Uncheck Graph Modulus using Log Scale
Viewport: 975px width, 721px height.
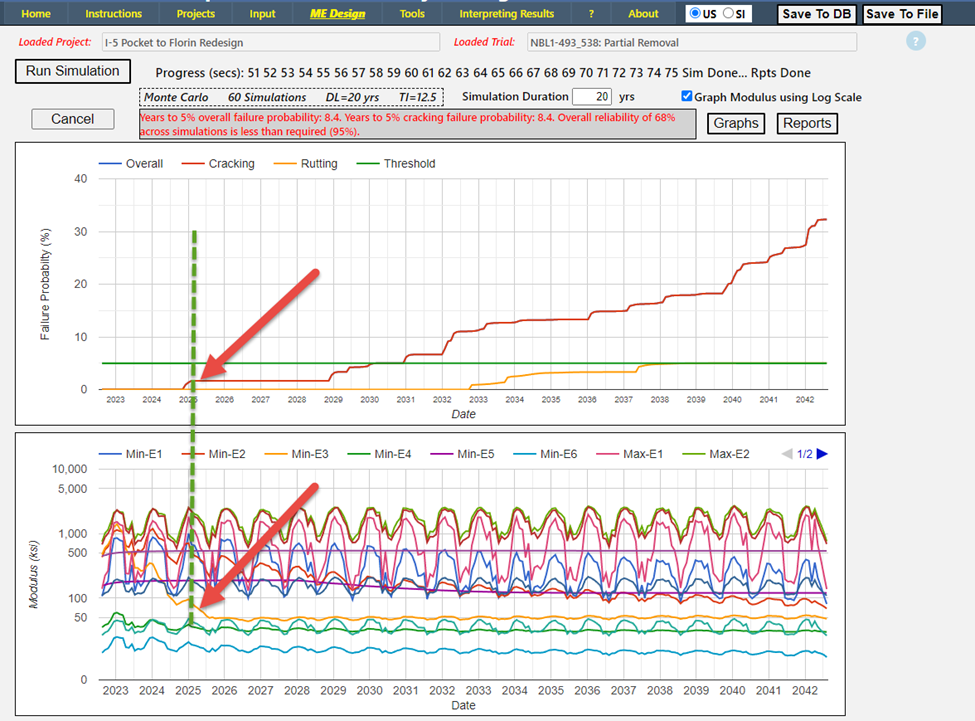686,97
